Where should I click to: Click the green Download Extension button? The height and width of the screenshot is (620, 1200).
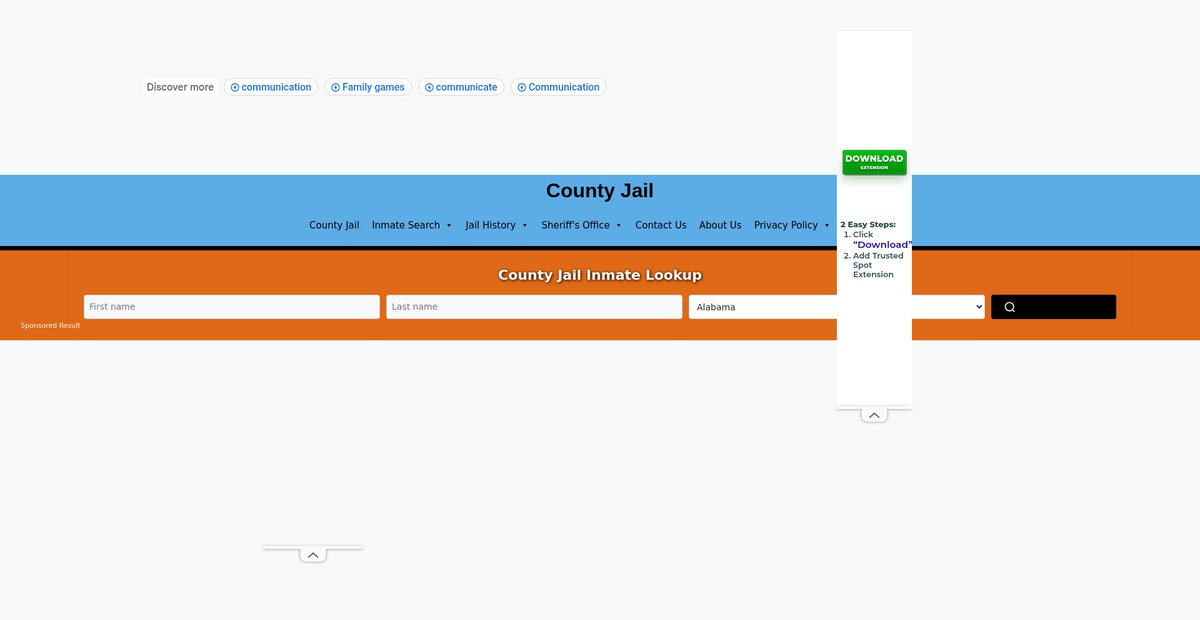click(x=874, y=162)
